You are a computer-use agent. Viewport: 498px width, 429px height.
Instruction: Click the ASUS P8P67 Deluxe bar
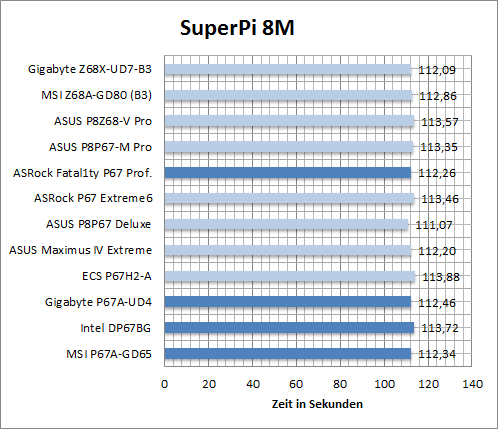coord(286,224)
